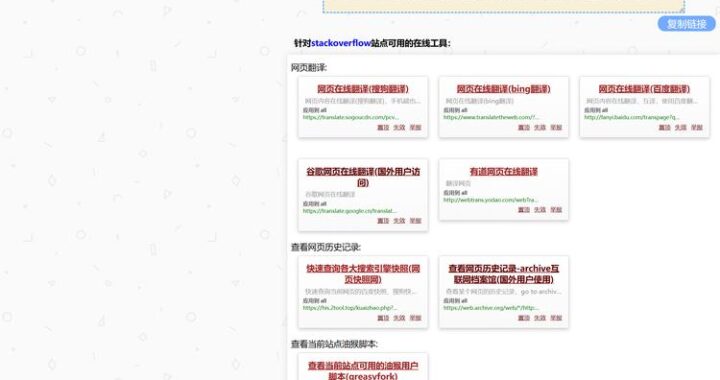Click the translate.sogoucdn.com URL text
This screenshot has height=380, width=720.
click(x=351, y=117)
